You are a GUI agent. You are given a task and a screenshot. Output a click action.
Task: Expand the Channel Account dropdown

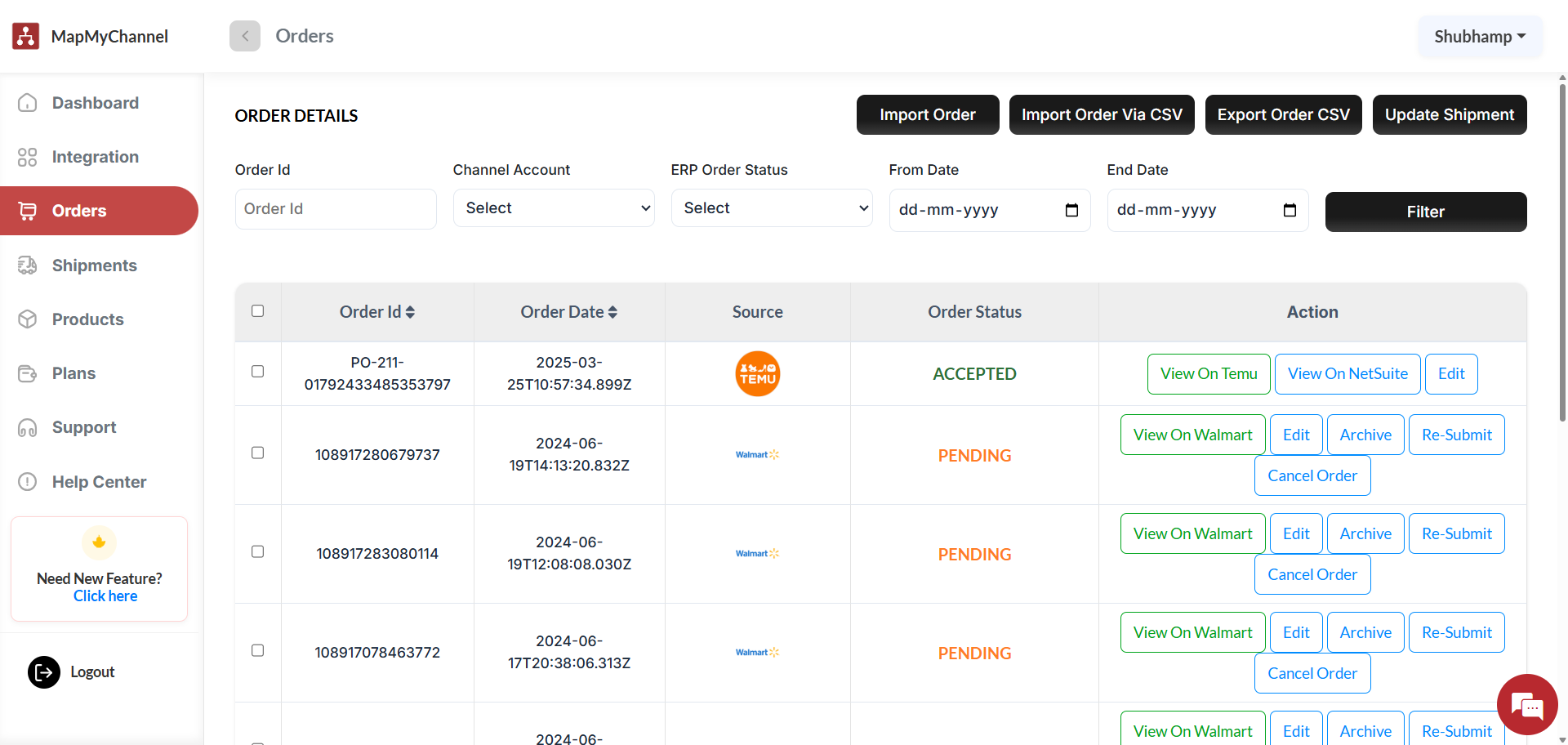[x=554, y=208]
